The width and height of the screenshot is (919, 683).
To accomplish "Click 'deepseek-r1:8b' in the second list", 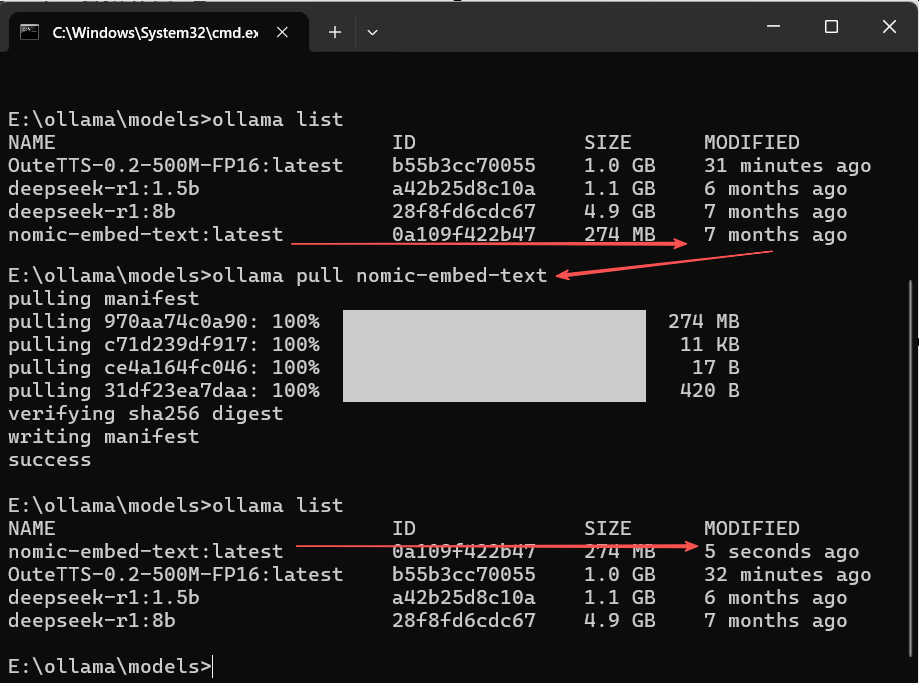I will pos(91,621).
